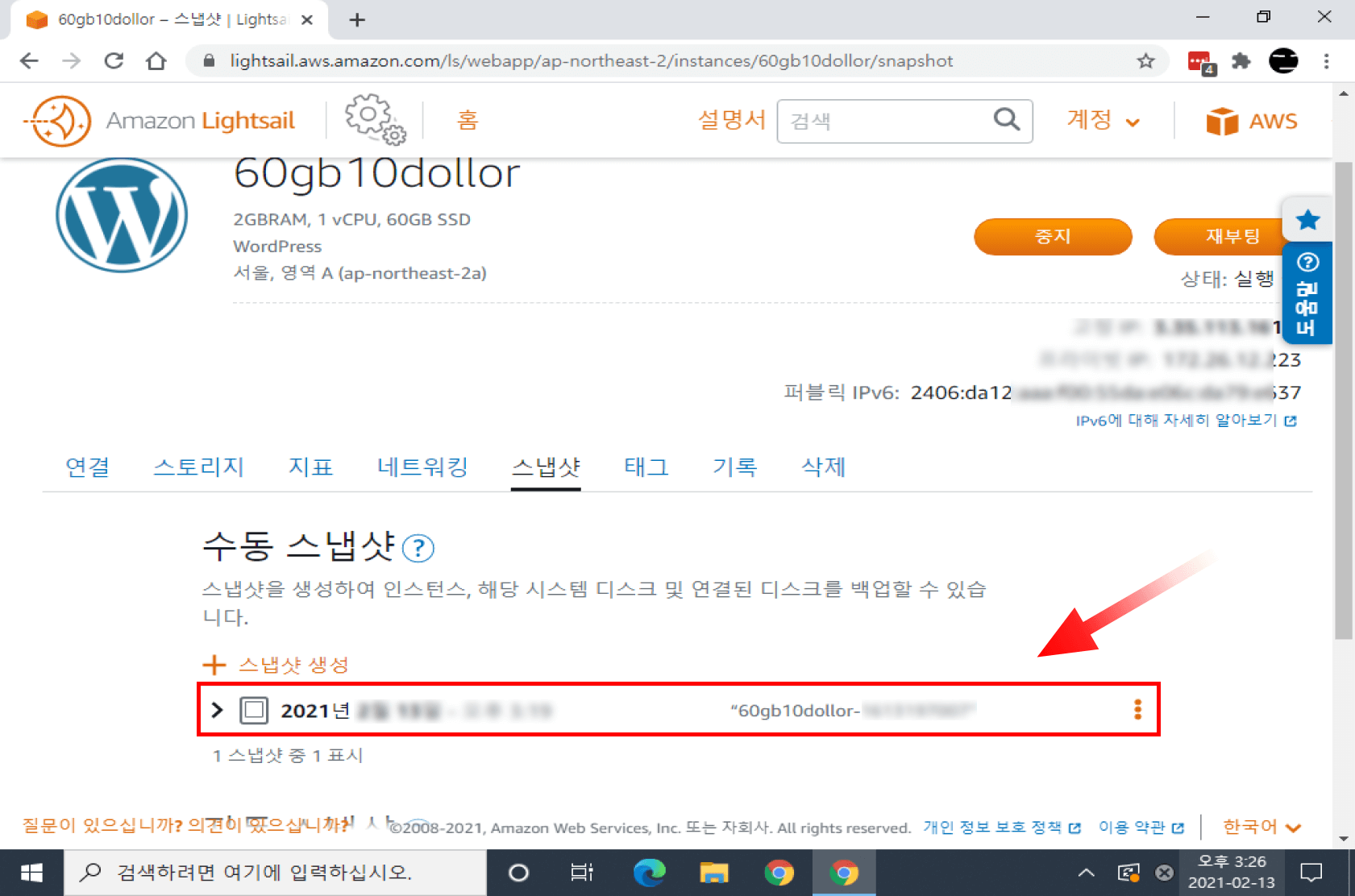Switch to the 네트워킹 tab
1355x896 pixels.
(422, 467)
